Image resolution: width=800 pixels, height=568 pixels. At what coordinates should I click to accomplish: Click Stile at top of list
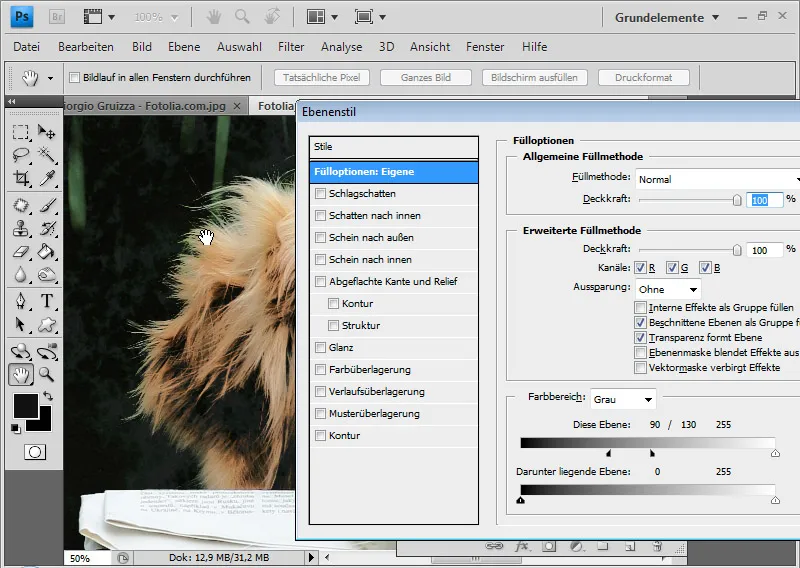coord(394,147)
